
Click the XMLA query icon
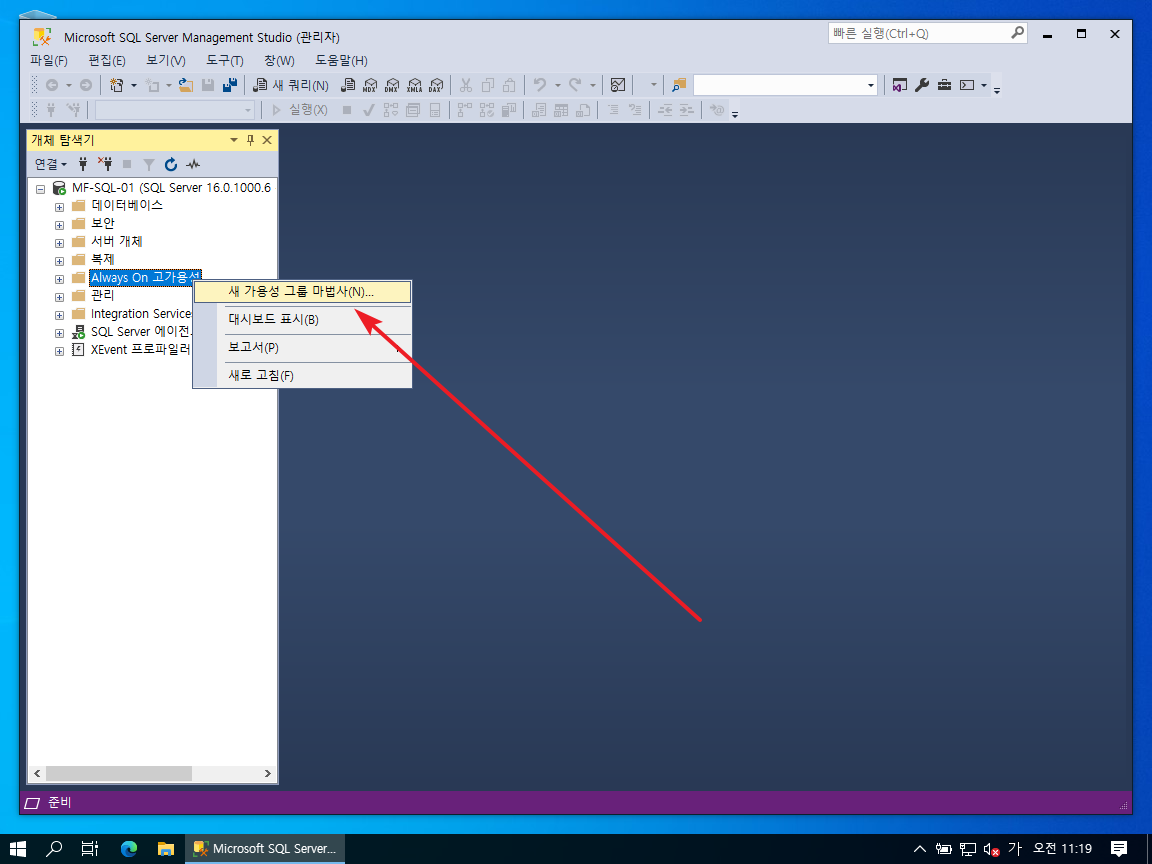414,85
